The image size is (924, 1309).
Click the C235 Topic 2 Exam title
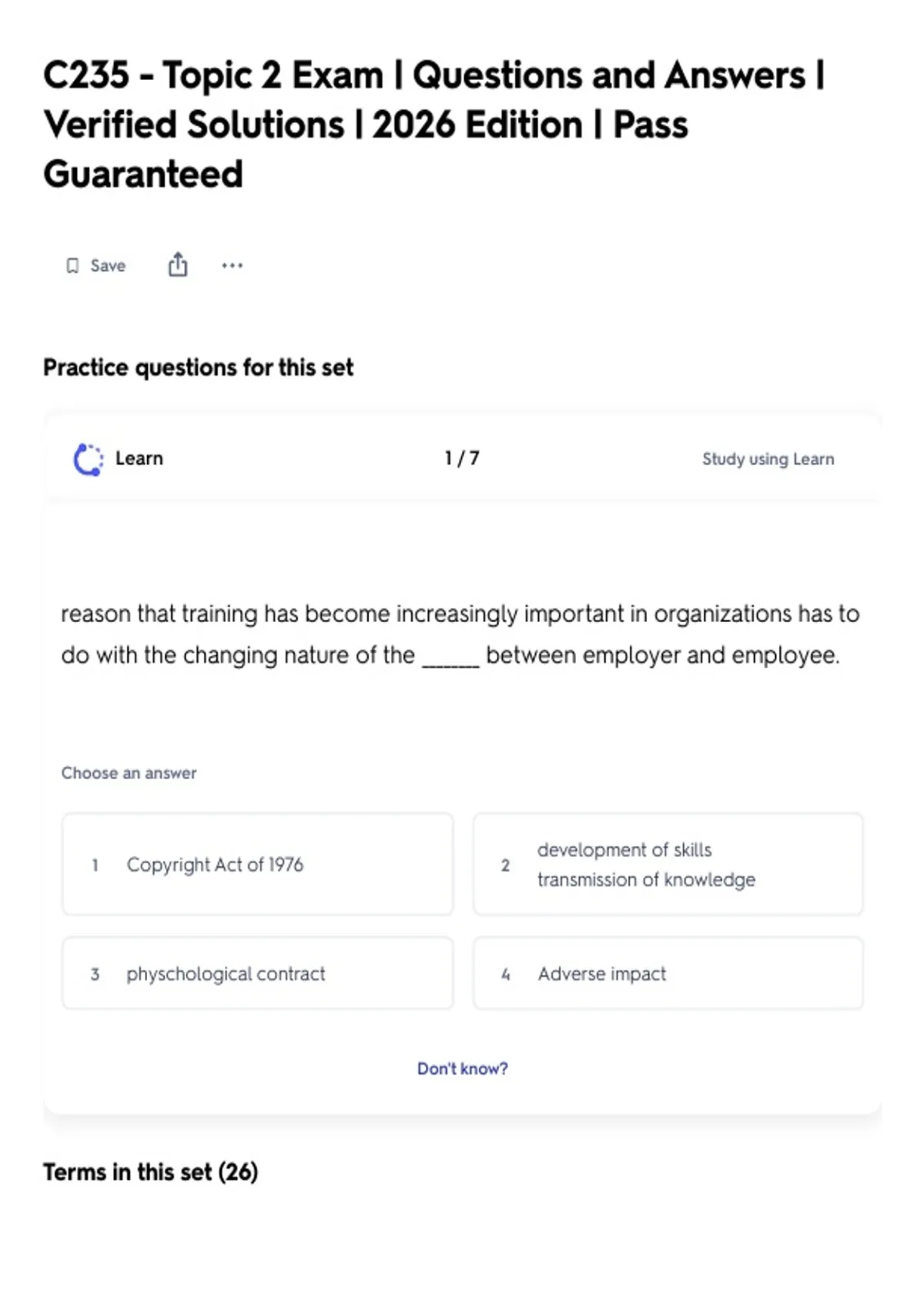tap(434, 125)
